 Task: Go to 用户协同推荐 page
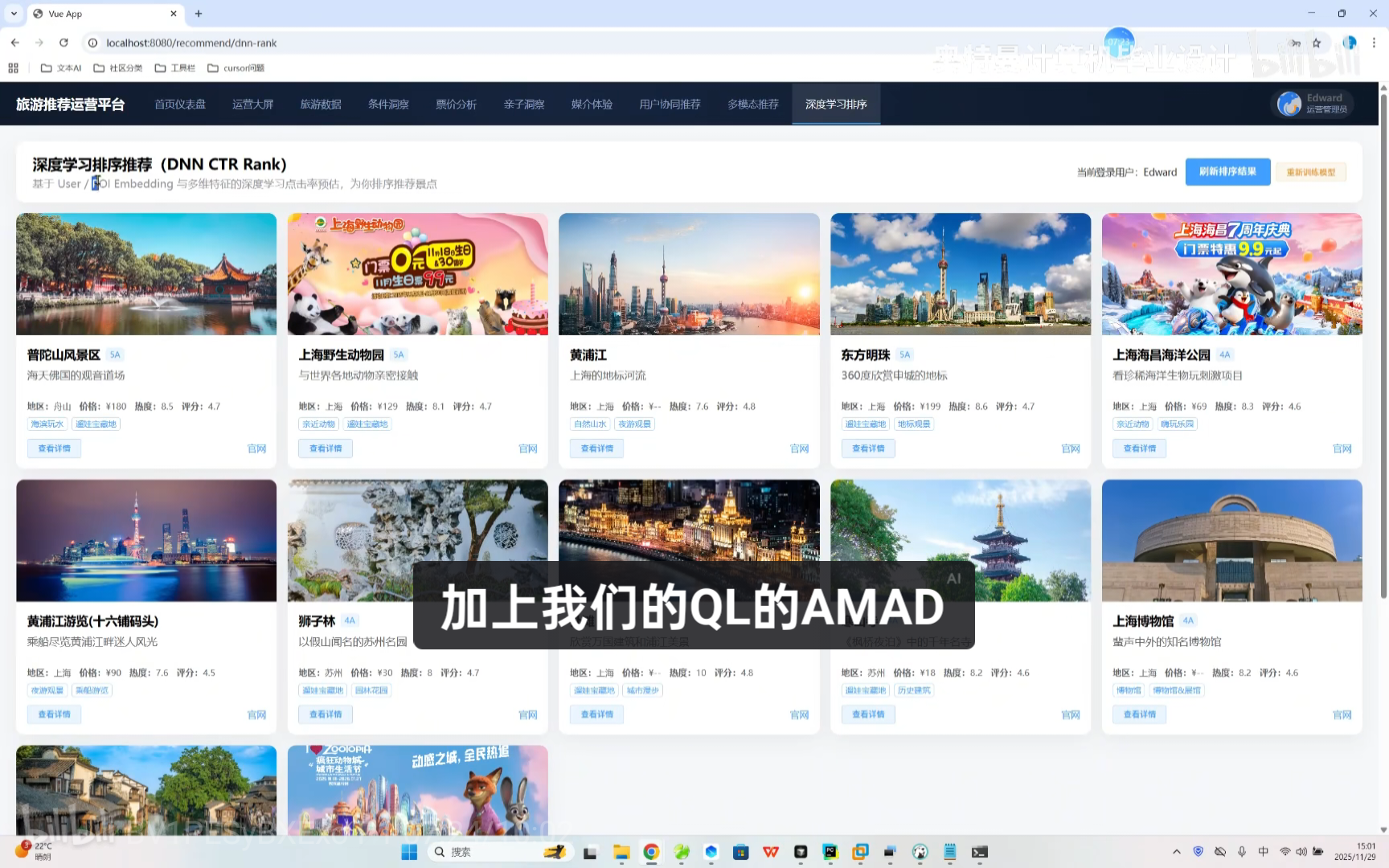click(670, 104)
